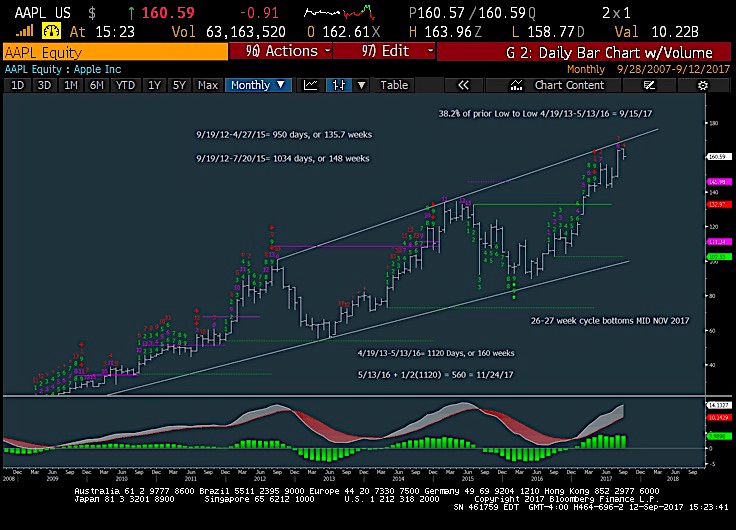Click the open price O 162.61

344,32
